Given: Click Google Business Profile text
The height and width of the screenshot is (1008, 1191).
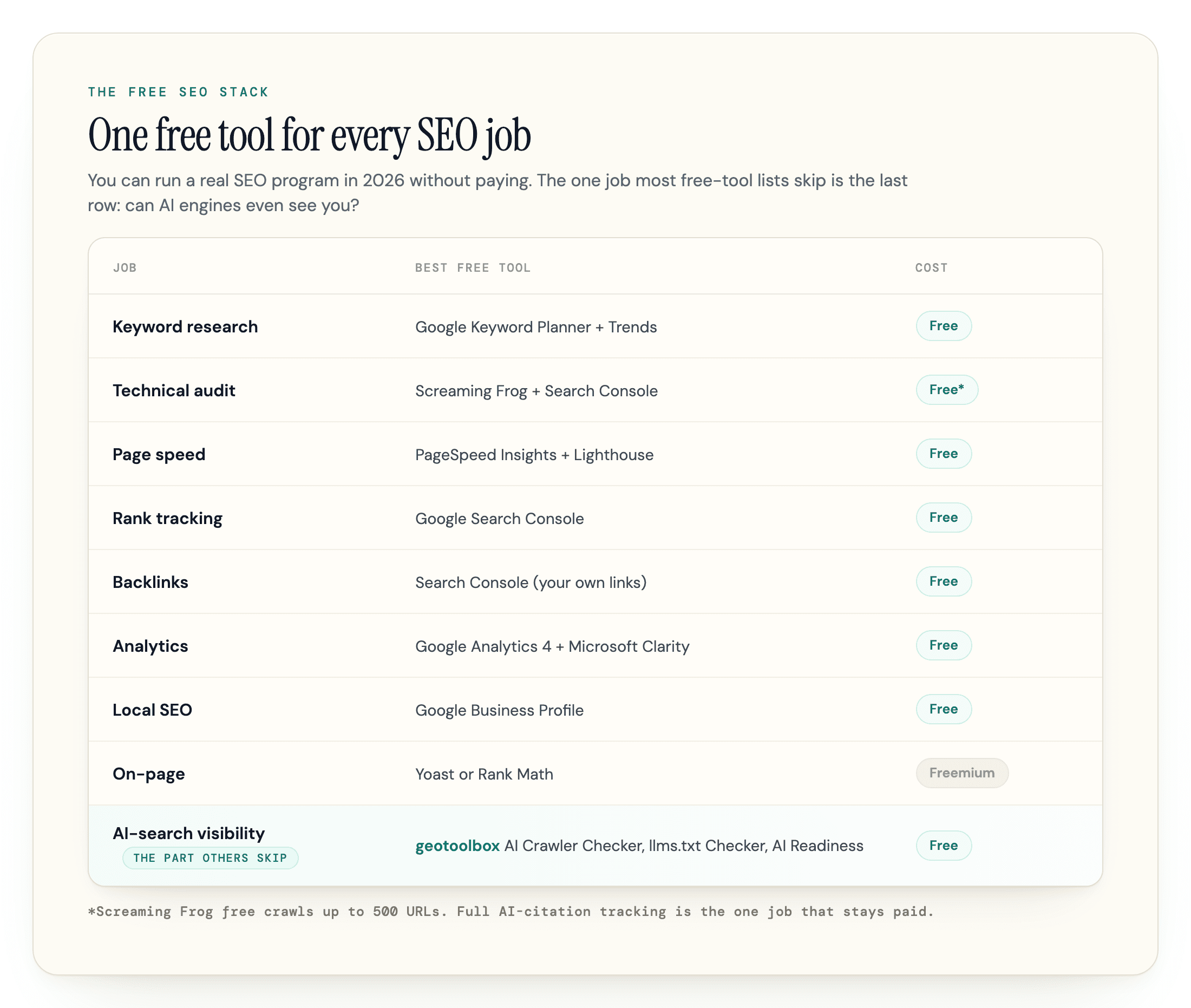Looking at the screenshot, I should (500, 710).
